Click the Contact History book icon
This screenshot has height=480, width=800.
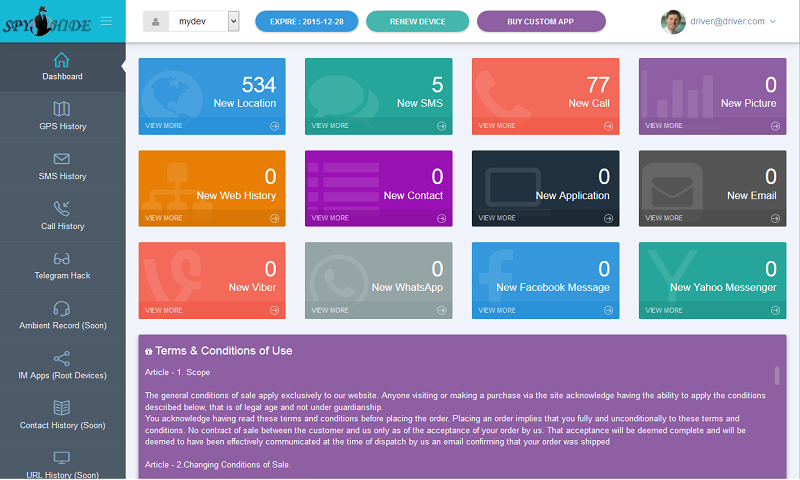tap(62, 408)
